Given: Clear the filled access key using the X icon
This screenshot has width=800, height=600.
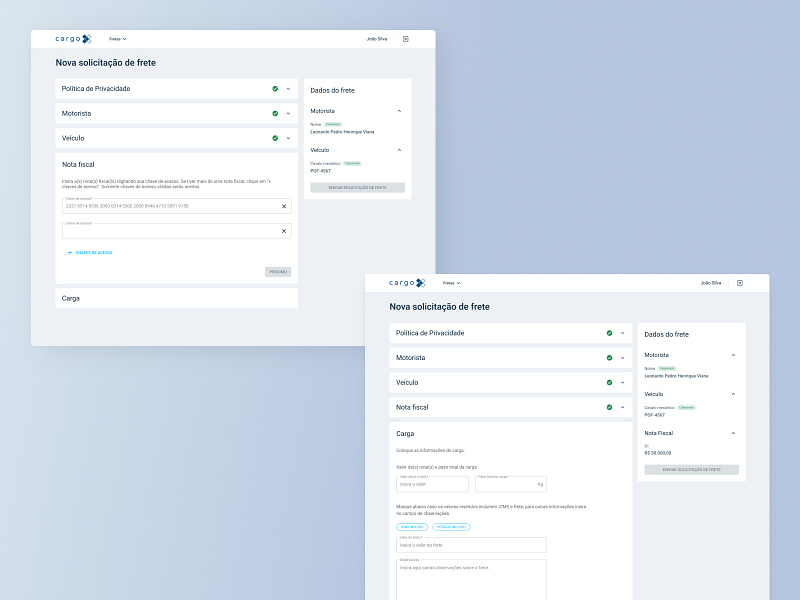Looking at the screenshot, I should coord(283,207).
